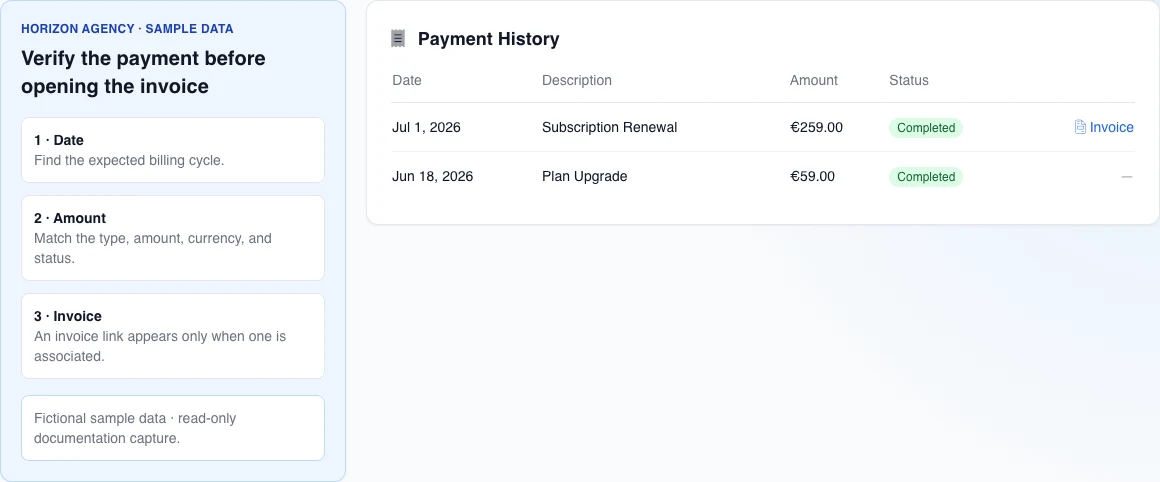
Task: Click the Completed badge for Plan Upgrade
Action: pos(925,177)
